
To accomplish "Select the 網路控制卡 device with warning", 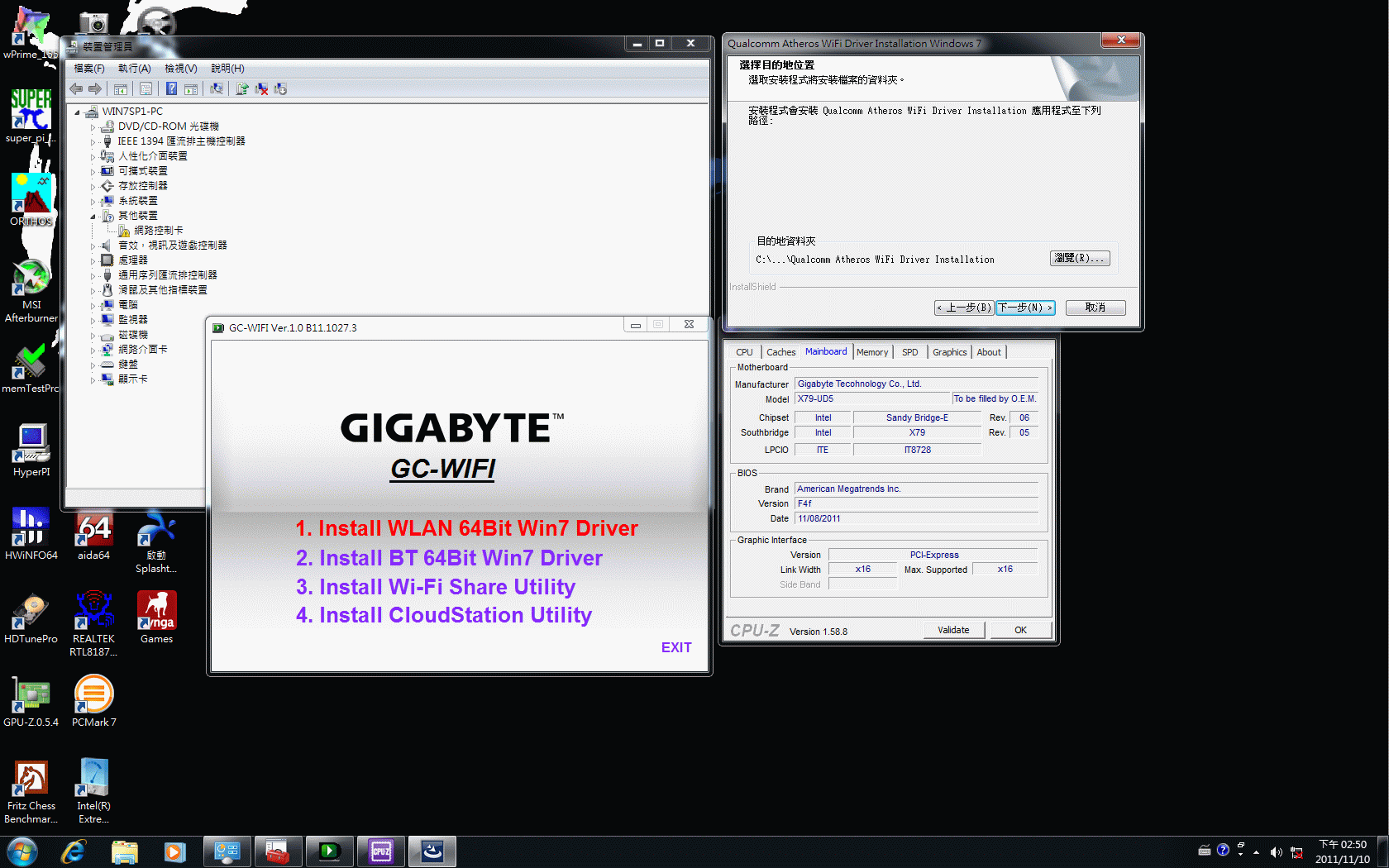I will point(150,231).
